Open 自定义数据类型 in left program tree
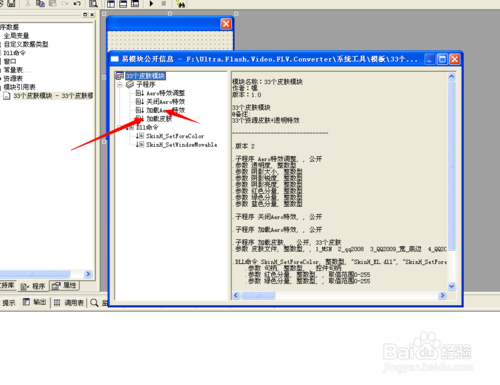Image resolution: width=500 pixels, height=385 pixels. (26, 44)
